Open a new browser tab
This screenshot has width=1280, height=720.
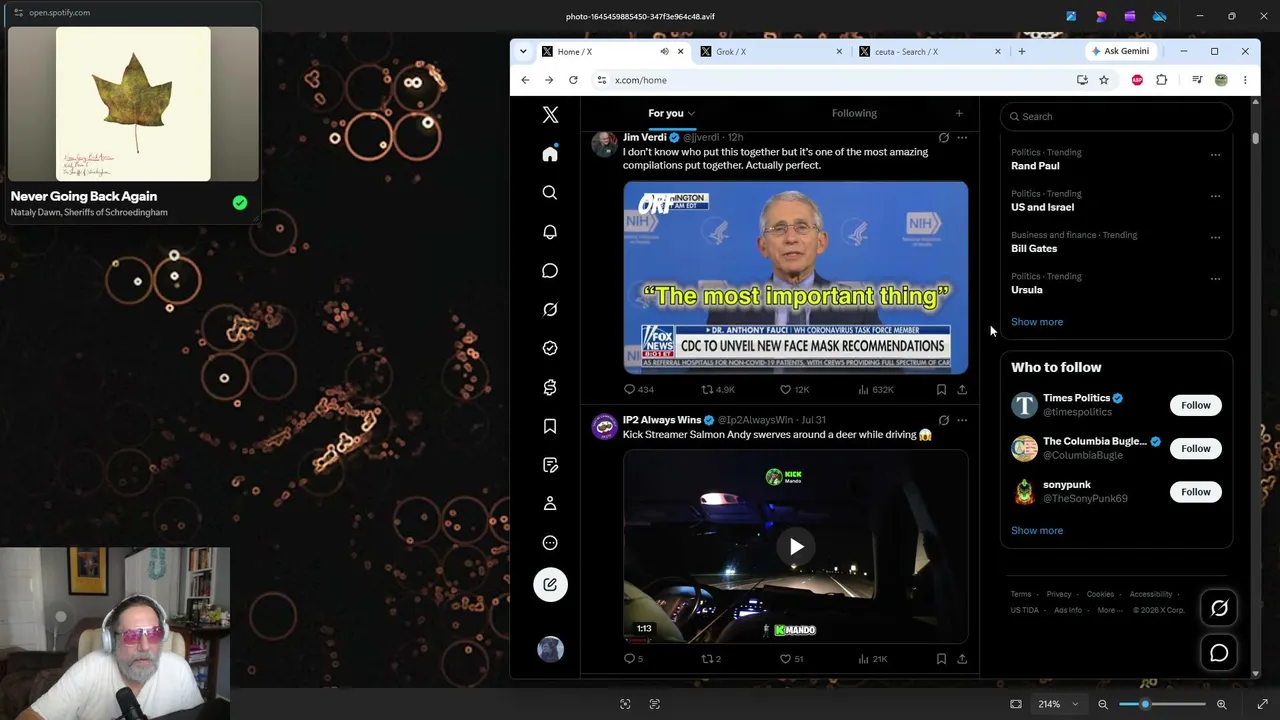click(x=1021, y=51)
